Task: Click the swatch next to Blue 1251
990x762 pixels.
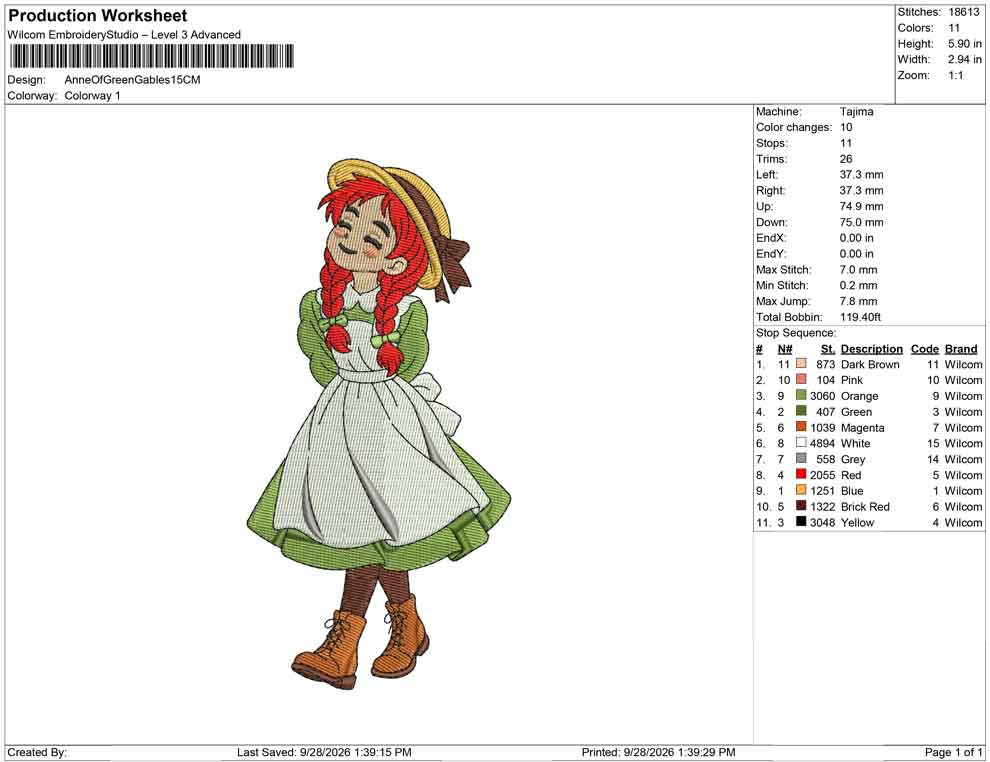Action: coord(801,490)
